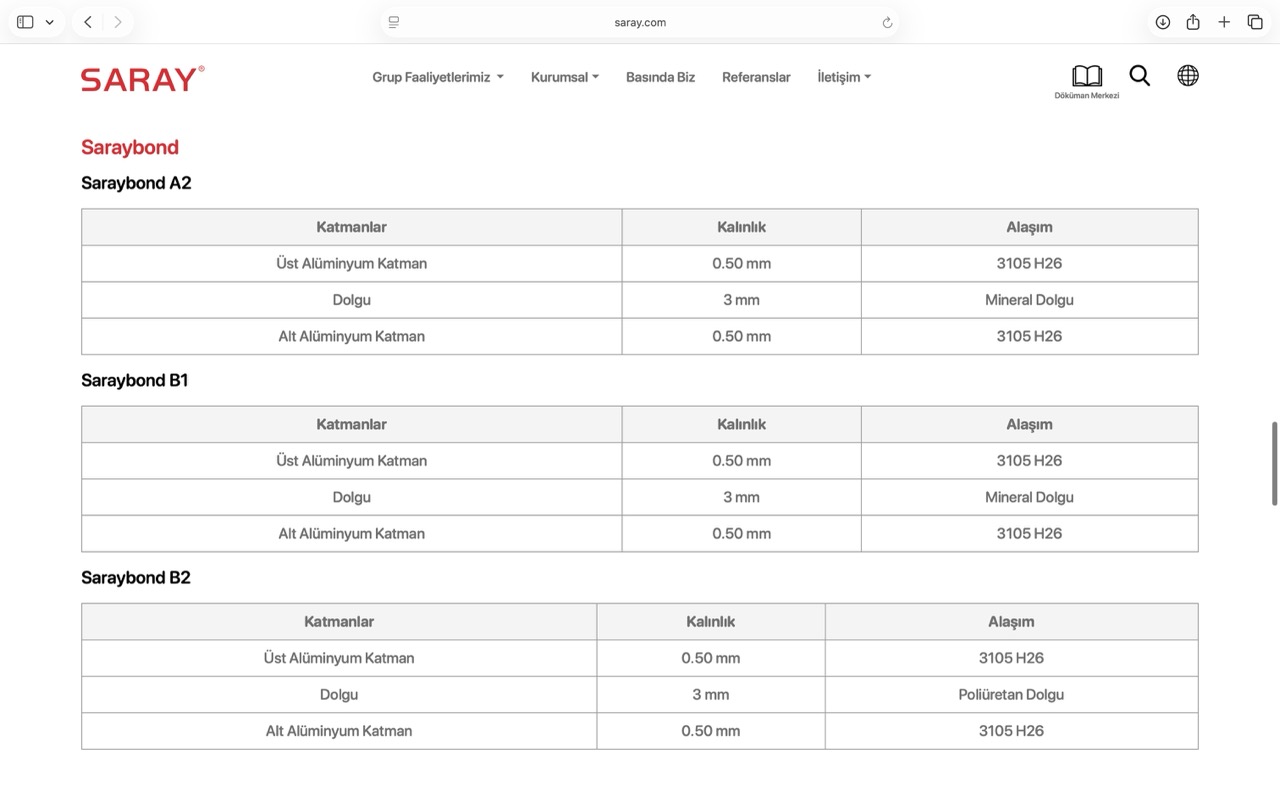1280x803 pixels.
Task: Open the İletişim dropdown menu
Action: tap(843, 77)
